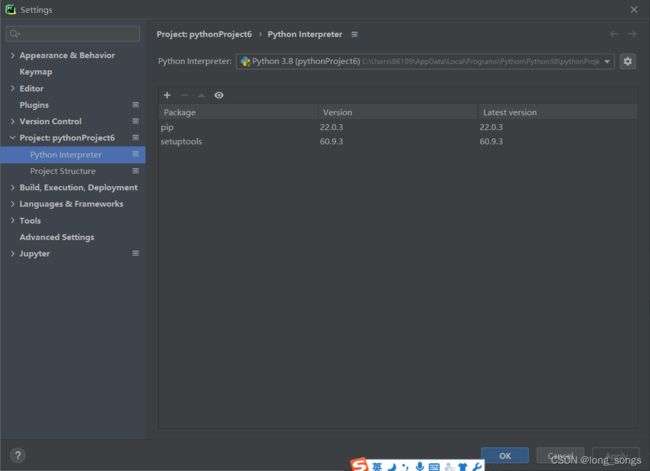Click the wrench icon in input toolbar
This screenshot has width=650, height=471.
[x=477, y=466]
